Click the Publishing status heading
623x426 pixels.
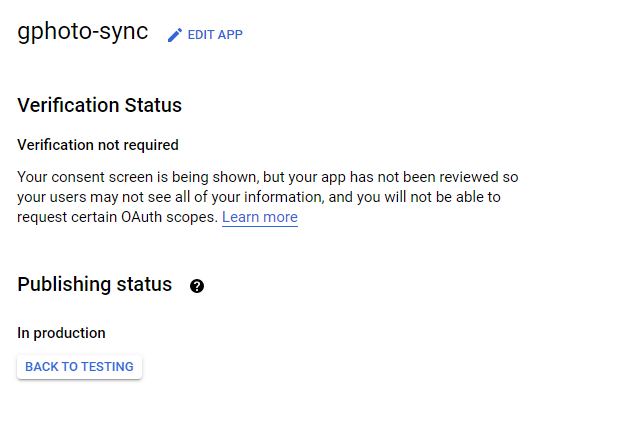click(95, 284)
